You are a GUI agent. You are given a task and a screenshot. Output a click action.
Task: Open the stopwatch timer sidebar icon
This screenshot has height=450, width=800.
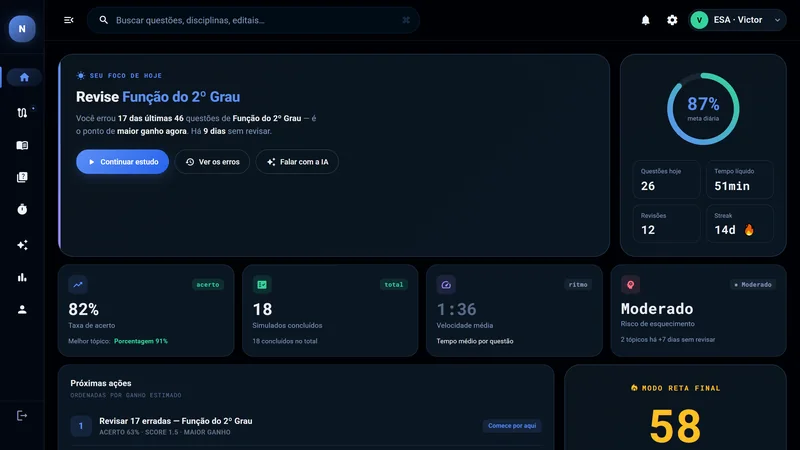22,209
